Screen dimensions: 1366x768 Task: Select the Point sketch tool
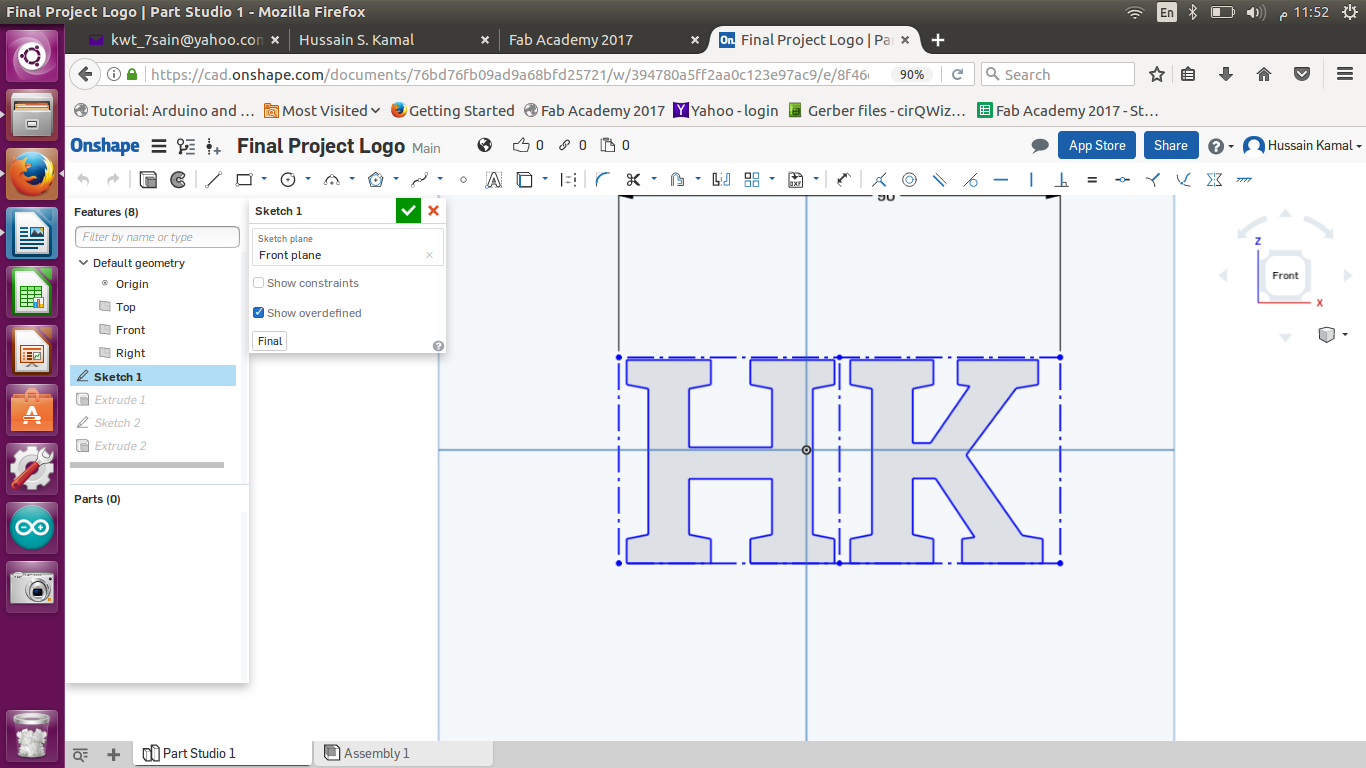463,180
